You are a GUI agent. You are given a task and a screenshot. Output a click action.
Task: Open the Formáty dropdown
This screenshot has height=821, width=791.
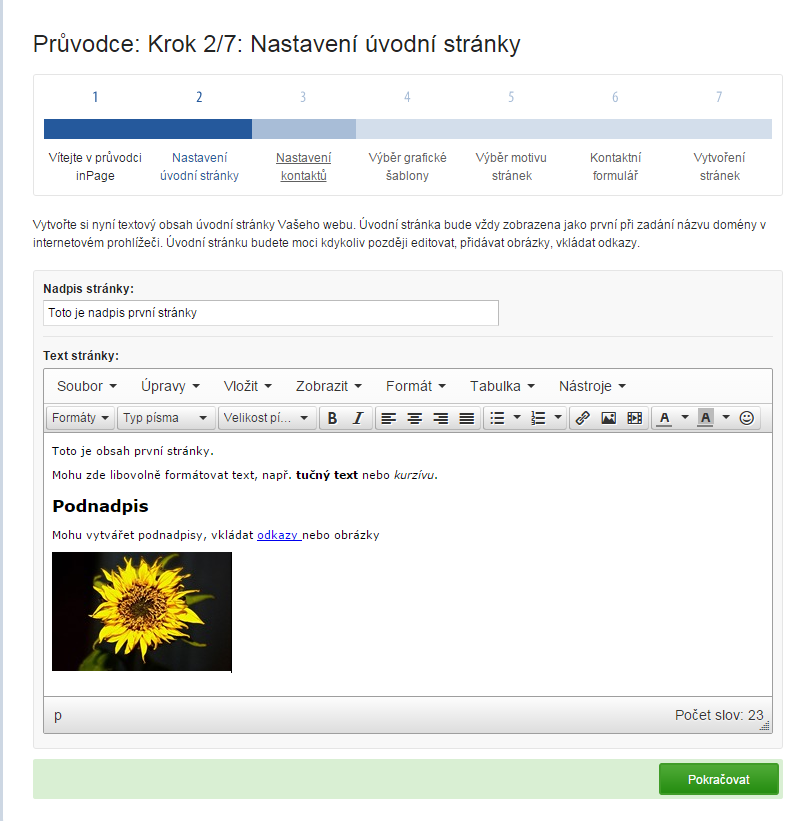click(80, 418)
